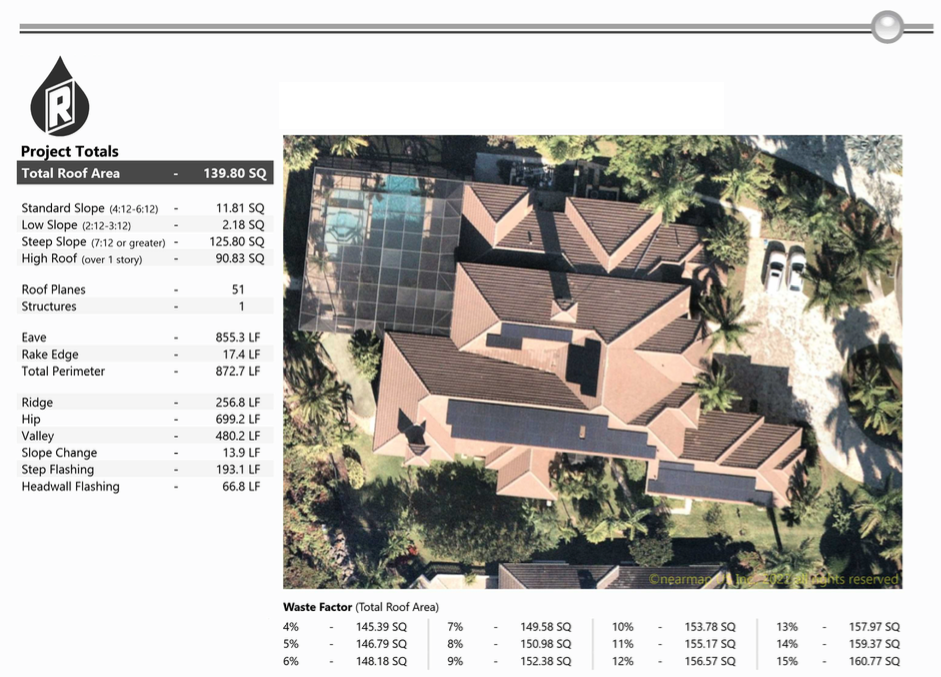Click the 13.9 LF value
The image size is (941, 677).
click(x=241, y=453)
